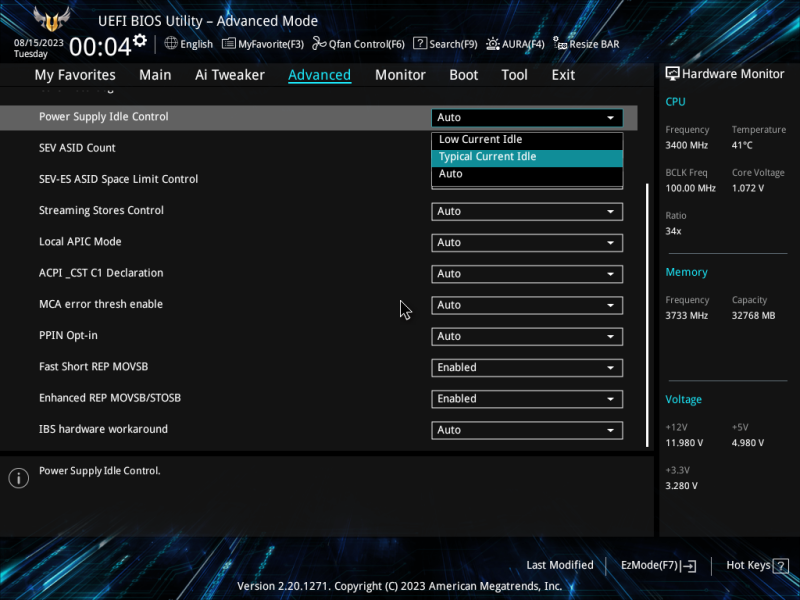Click the Last Modified button

pyautogui.click(x=560, y=565)
